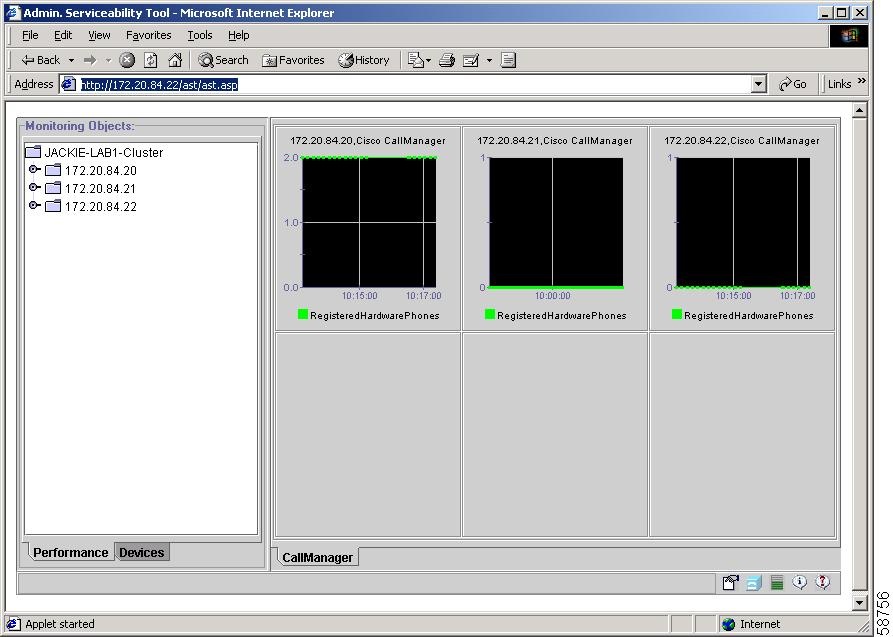This screenshot has width=893, height=637.
Task: Click the info bubble icon
Action: click(800, 582)
